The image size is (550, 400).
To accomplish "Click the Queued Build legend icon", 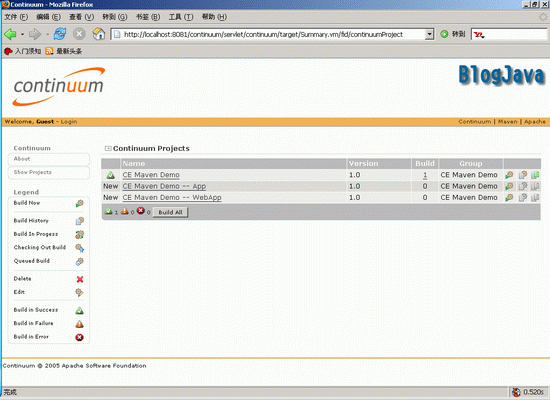I will [80, 261].
